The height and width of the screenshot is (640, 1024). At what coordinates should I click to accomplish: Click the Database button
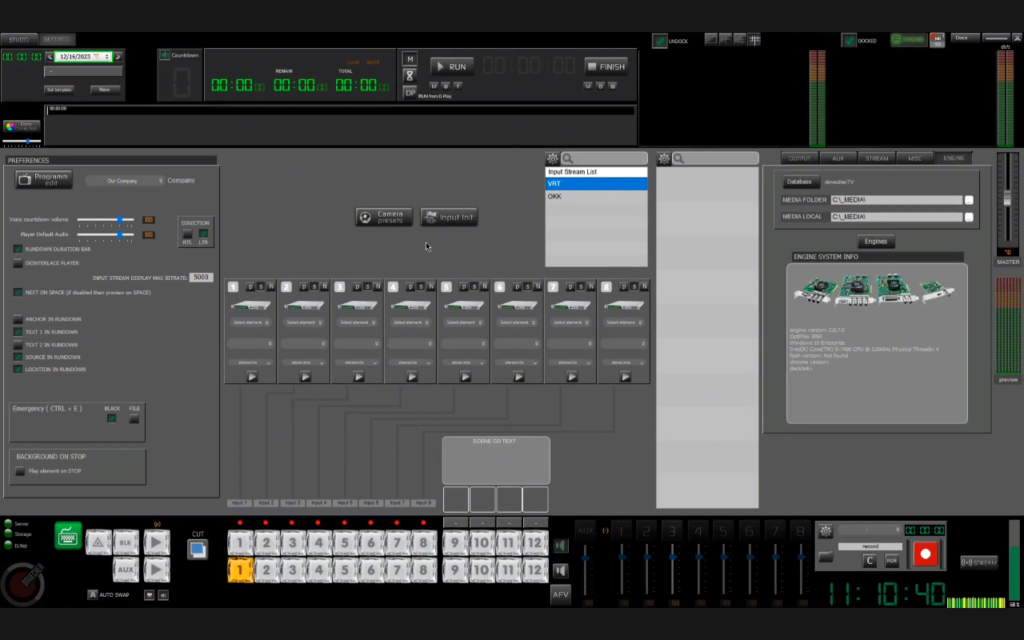click(799, 182)
